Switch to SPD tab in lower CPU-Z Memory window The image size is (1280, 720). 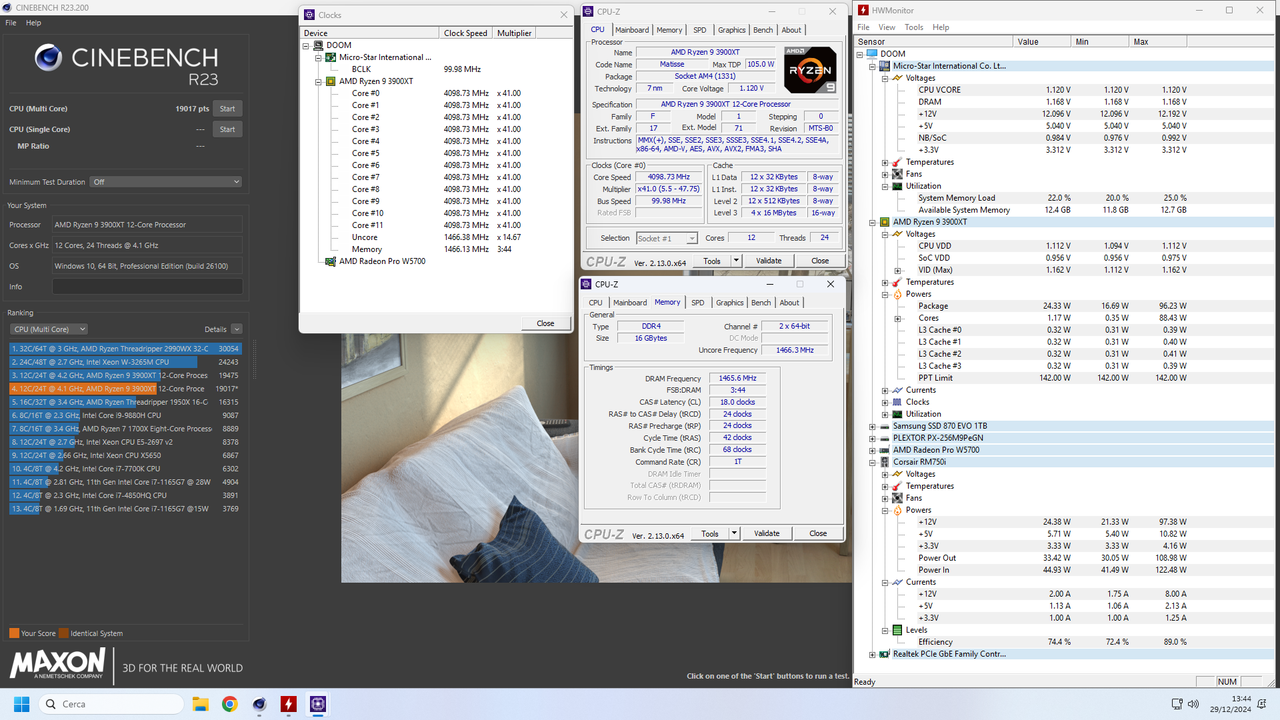[698, 302]
